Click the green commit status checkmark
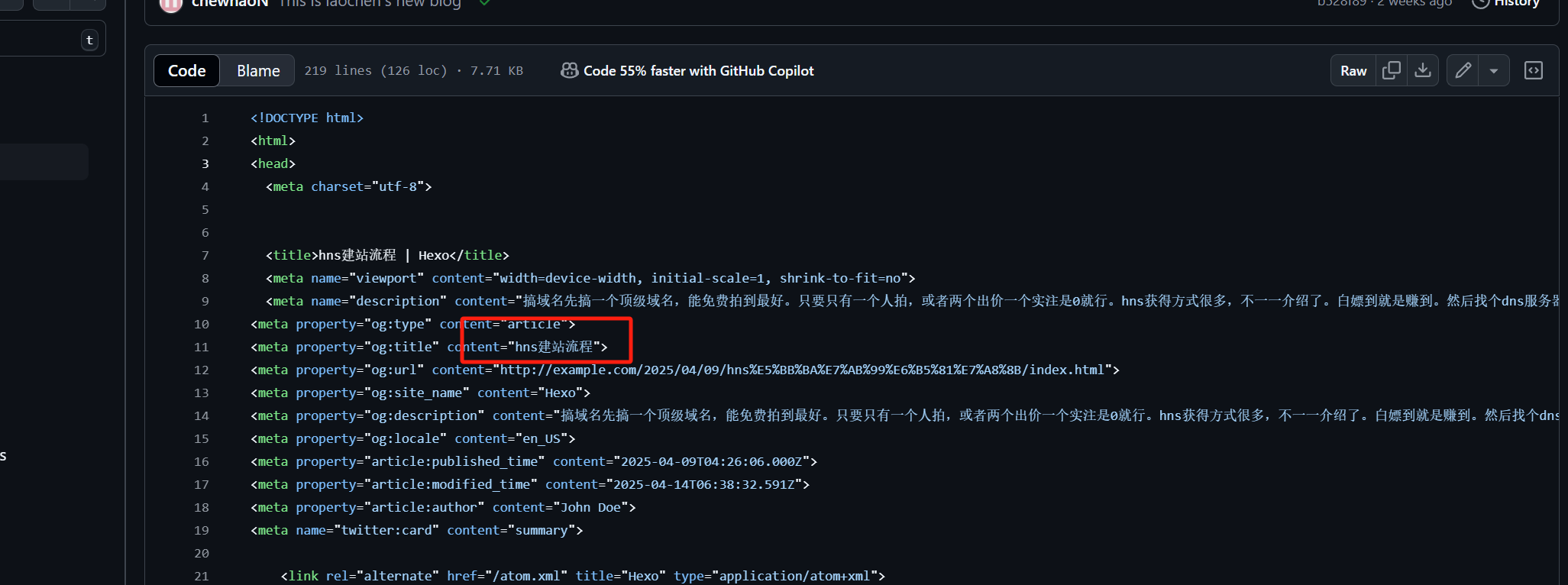 484,3
